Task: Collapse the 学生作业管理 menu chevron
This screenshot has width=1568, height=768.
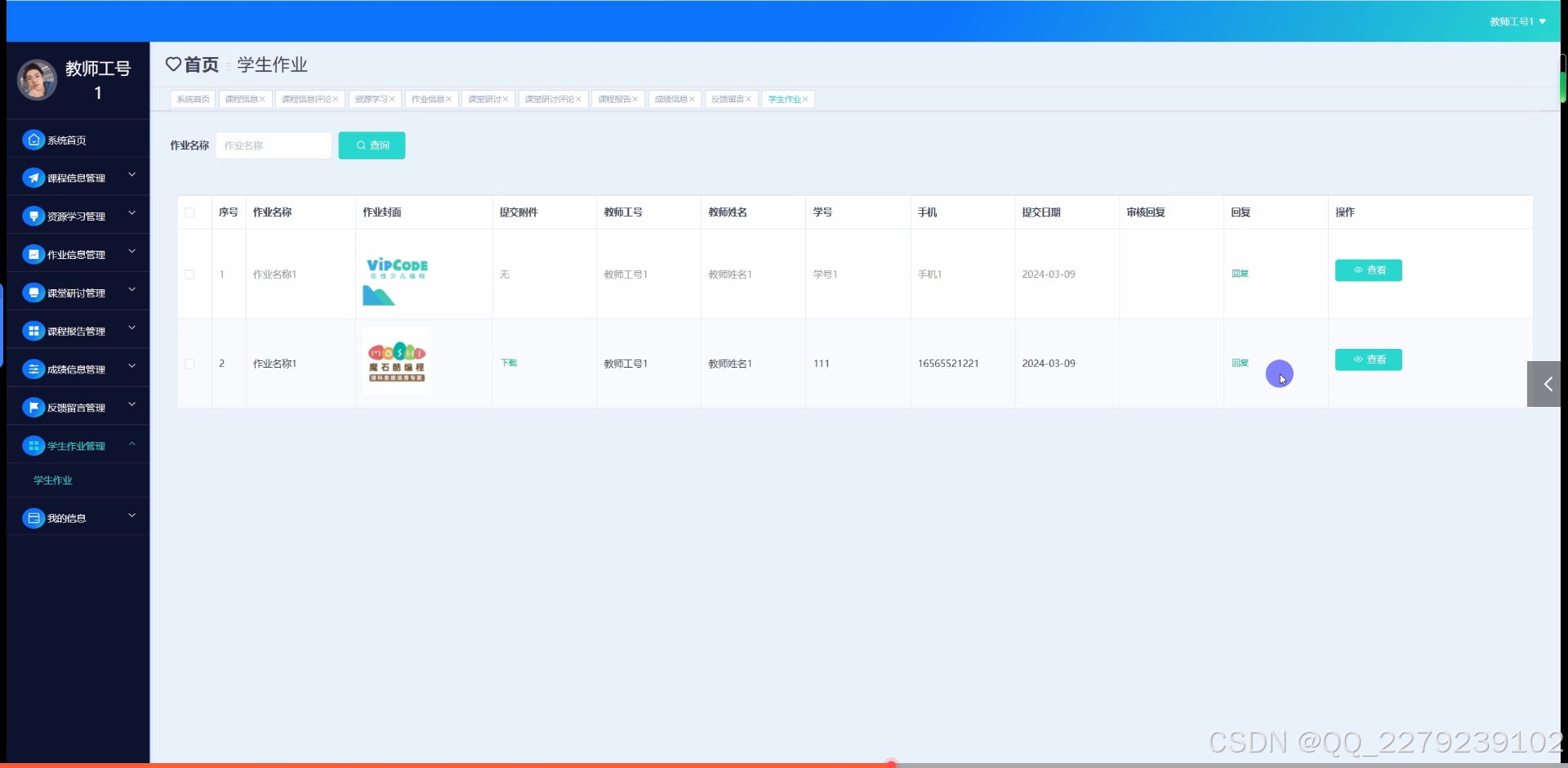Action: 131,444
